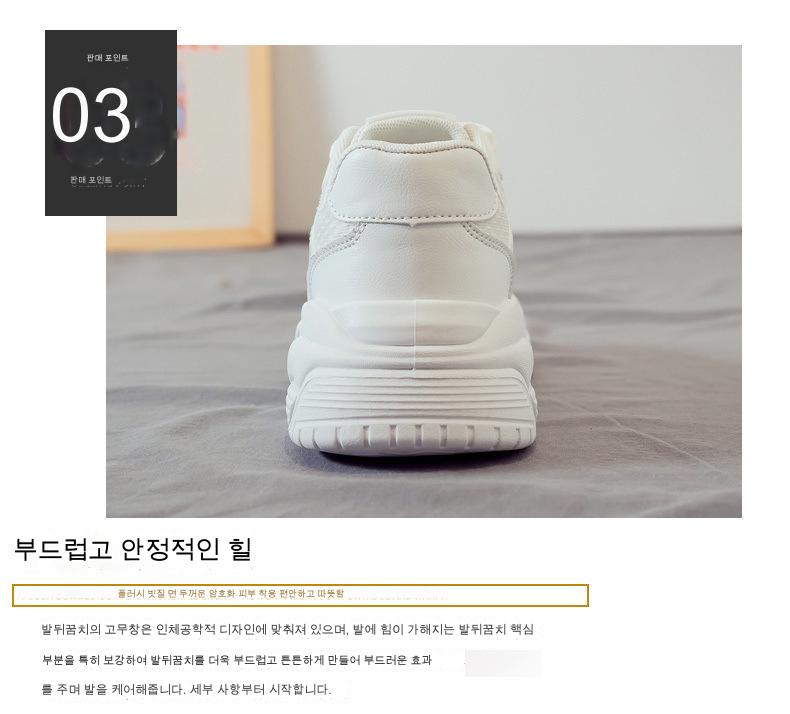The image size is (790, 714).
Task: Click the gold-bordered banner text box
Action: 300,595
